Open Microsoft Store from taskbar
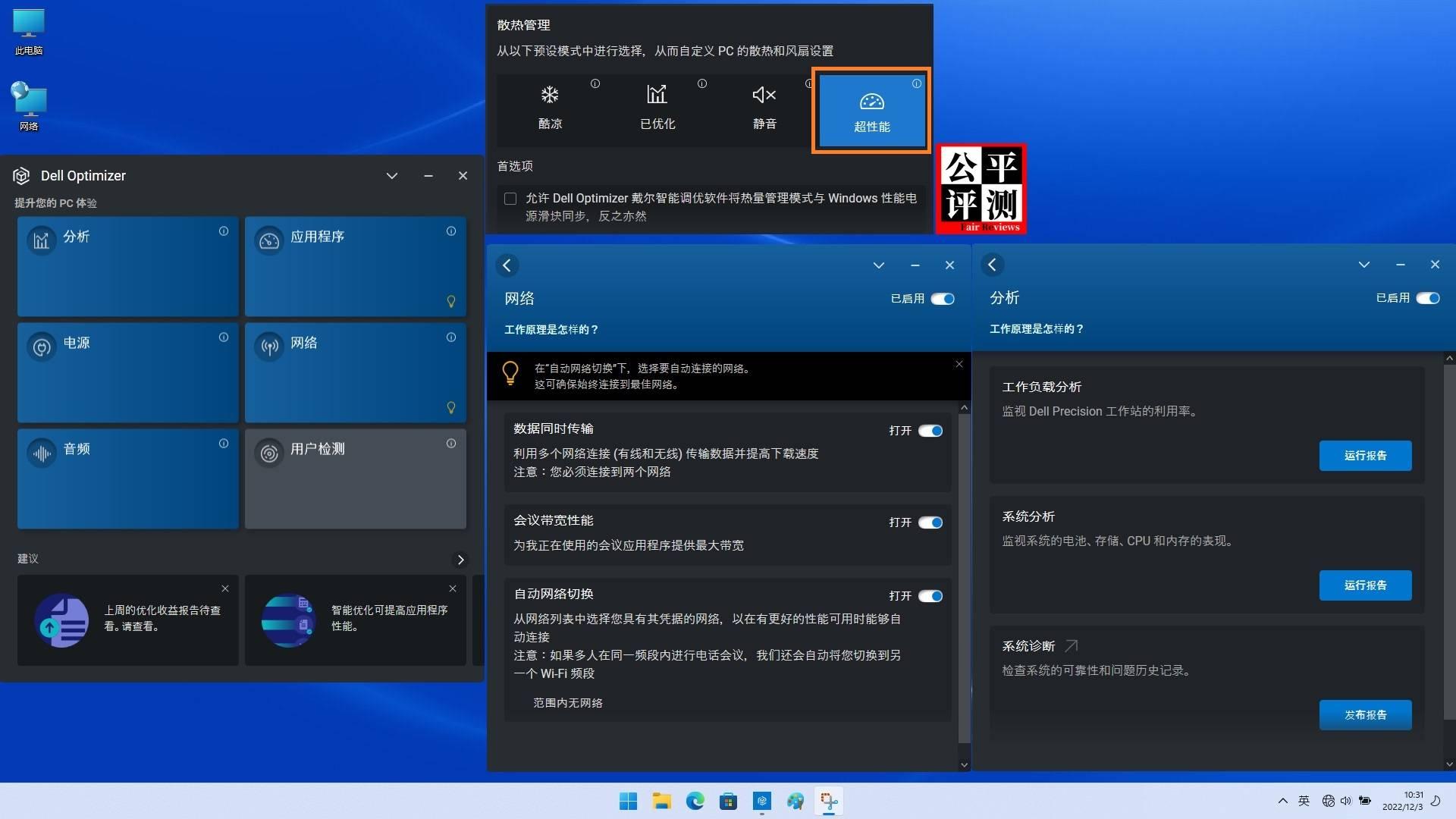 coord(728,801)
